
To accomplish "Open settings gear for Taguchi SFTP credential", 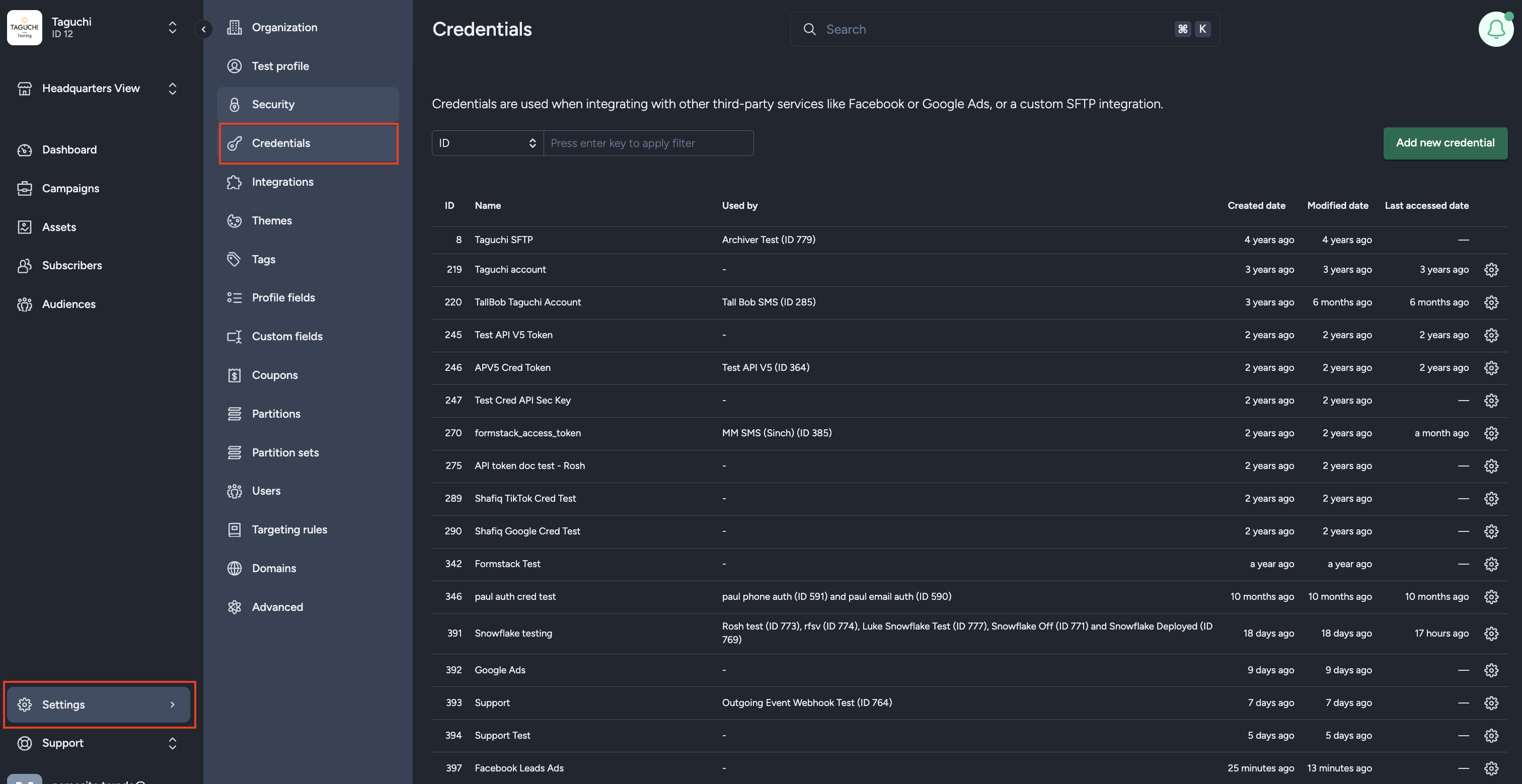I will pos(1491,240).
